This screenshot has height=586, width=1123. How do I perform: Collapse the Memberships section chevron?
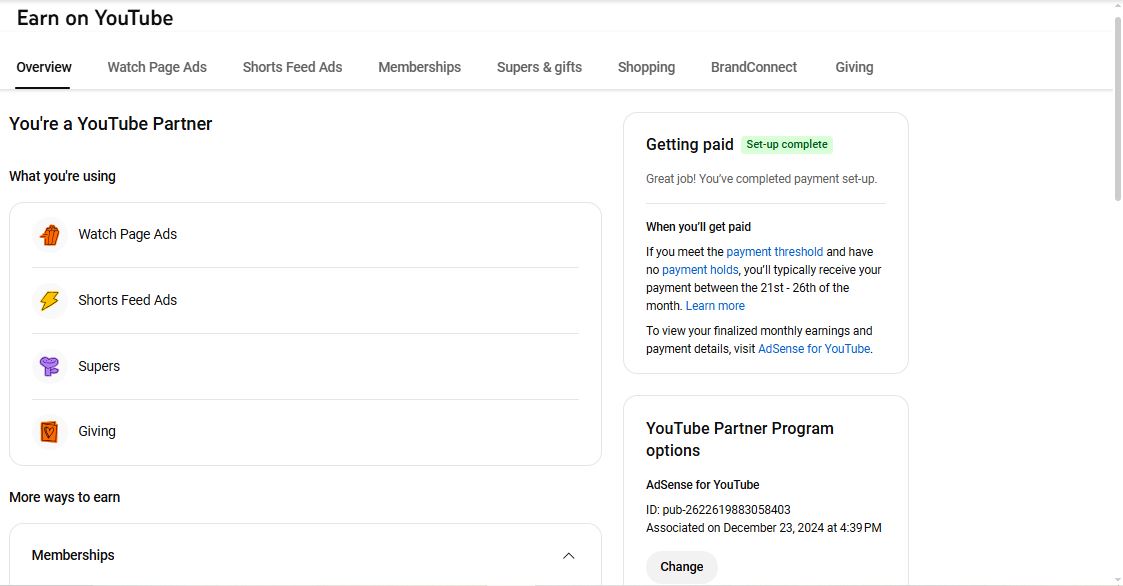(x=568, y=556)
